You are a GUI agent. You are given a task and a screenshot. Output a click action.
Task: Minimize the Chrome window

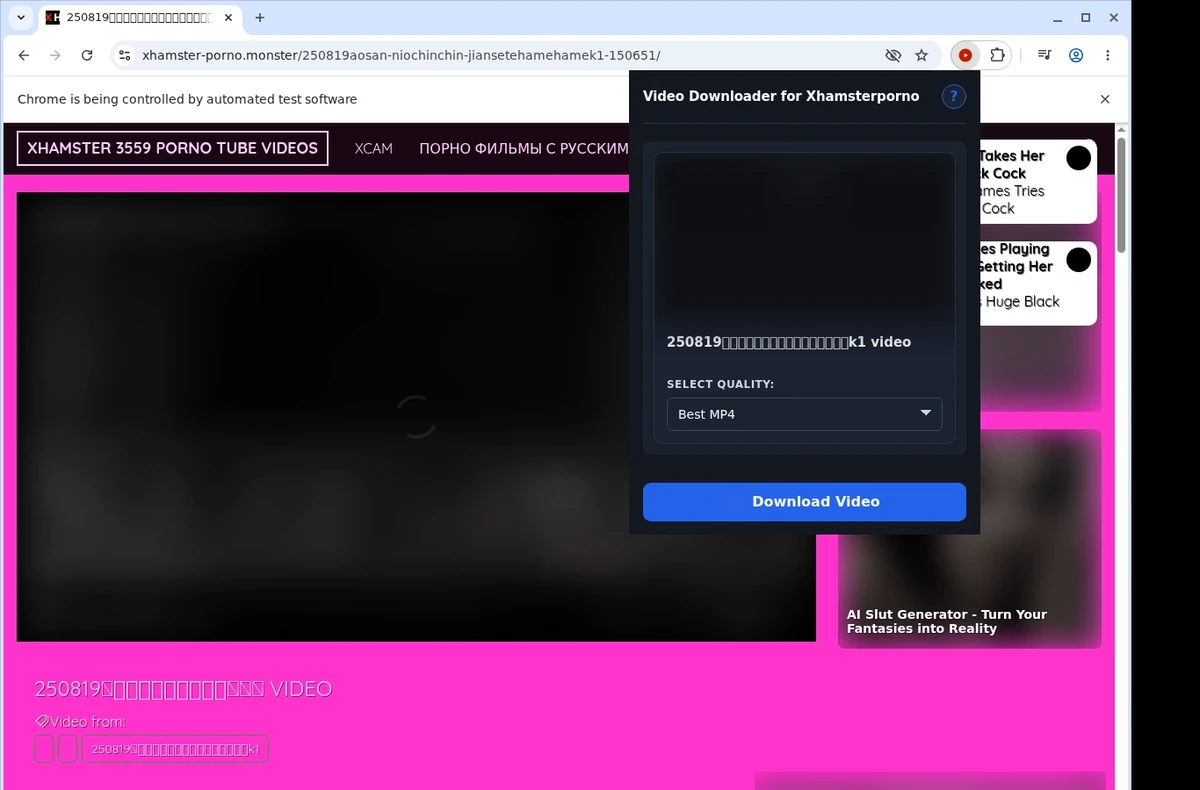[x=1058, y=18]
